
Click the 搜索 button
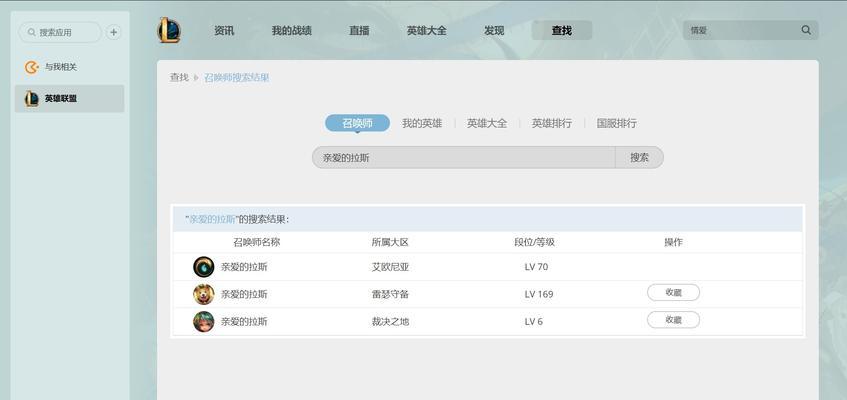coord(639,158)
